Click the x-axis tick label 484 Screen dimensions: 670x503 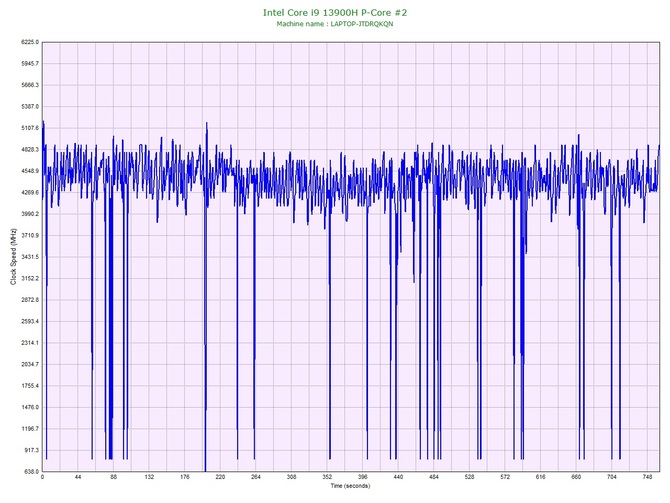[434, 477]
